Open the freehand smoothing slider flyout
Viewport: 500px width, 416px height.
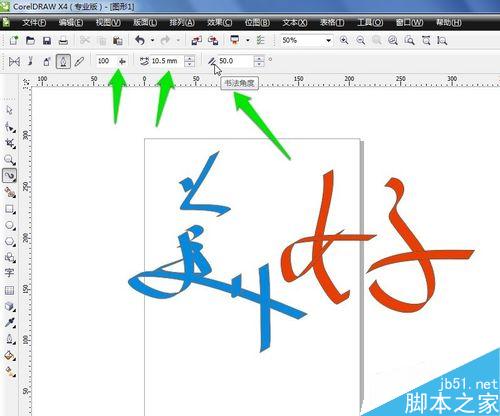pyautogui.click(x=122, y=61)
